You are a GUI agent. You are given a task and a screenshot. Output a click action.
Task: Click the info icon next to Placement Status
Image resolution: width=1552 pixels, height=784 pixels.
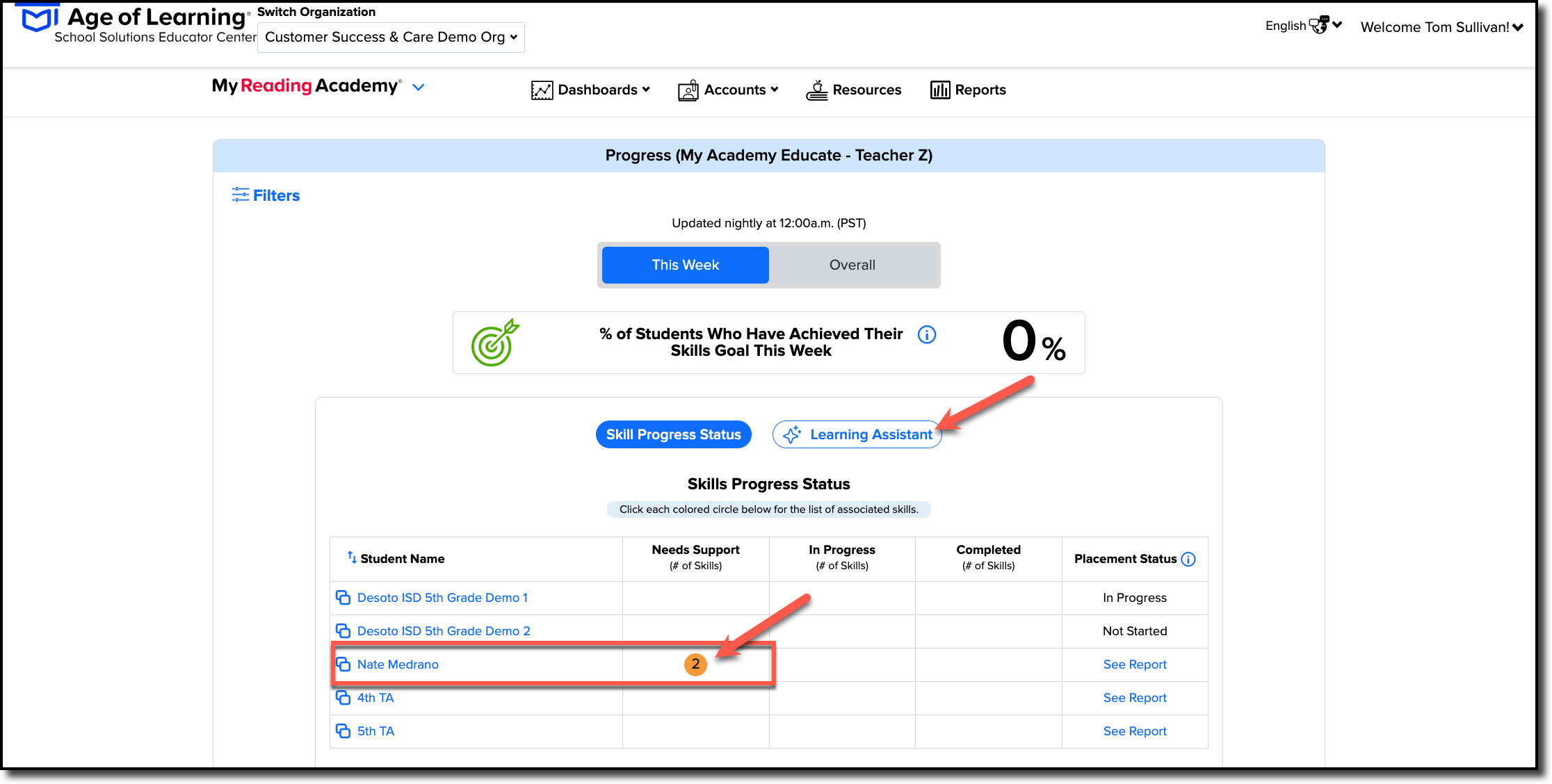[1189, 558]
